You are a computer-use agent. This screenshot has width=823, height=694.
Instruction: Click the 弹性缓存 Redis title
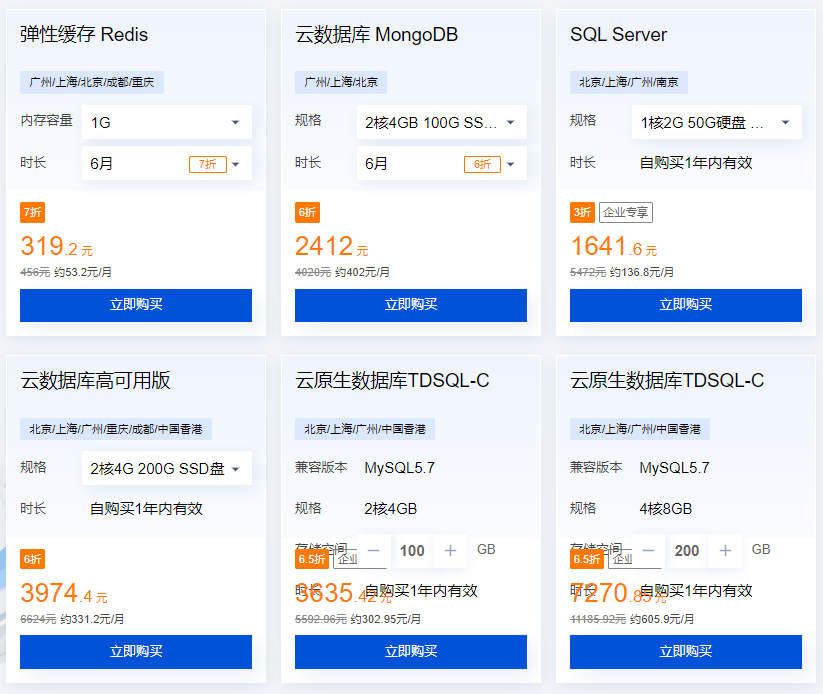(x=84, y=35)
